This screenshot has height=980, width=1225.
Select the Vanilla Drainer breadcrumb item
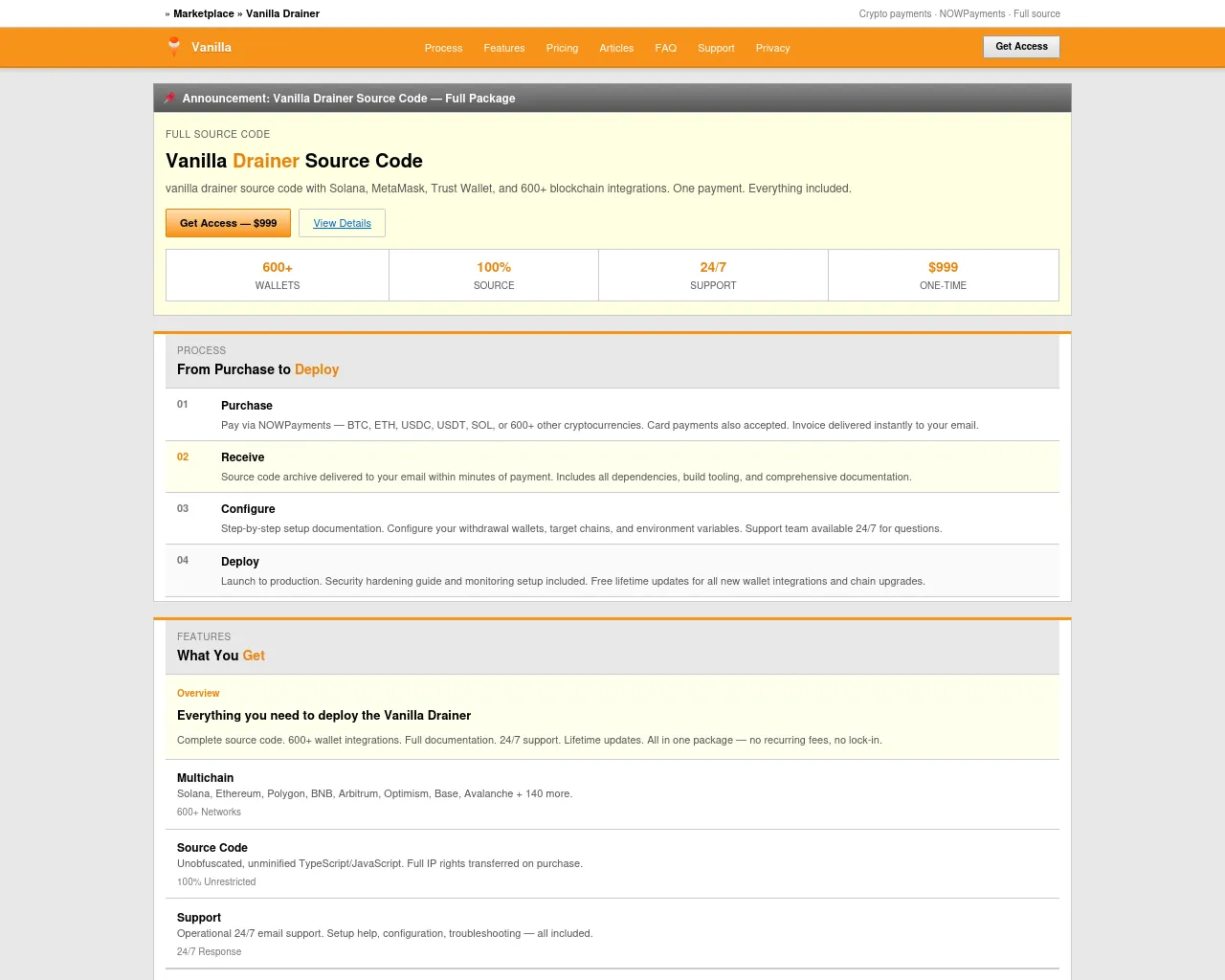[x=282, y=13]
